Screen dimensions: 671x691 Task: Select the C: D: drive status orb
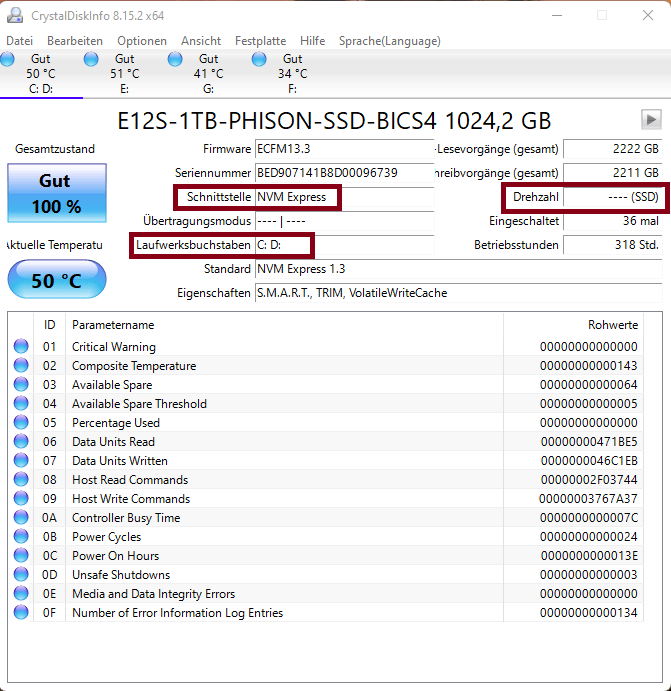tap(7, 59)
